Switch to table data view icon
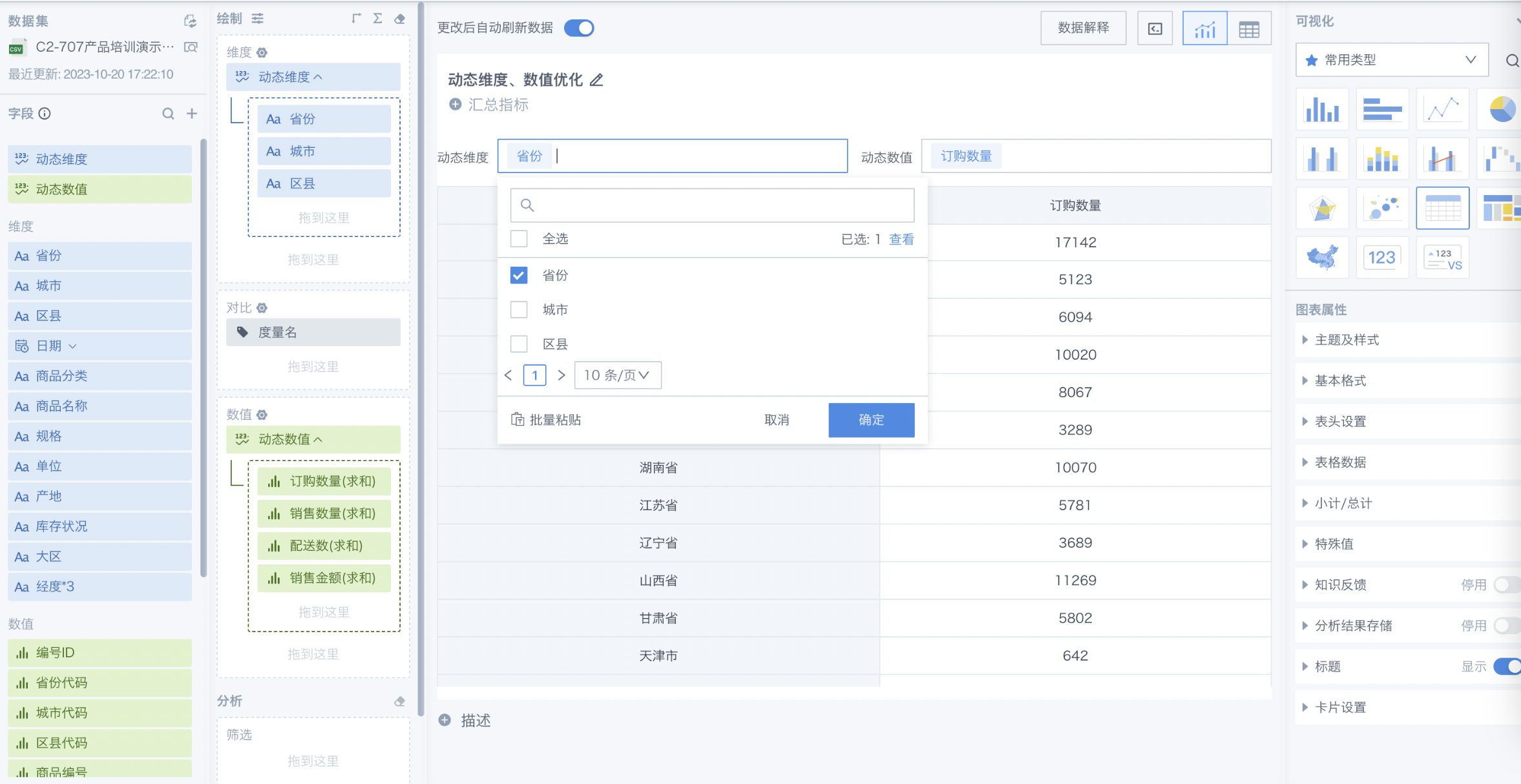The width and height of the screenshot is (1521, 784). click(x=1249, y=28)
